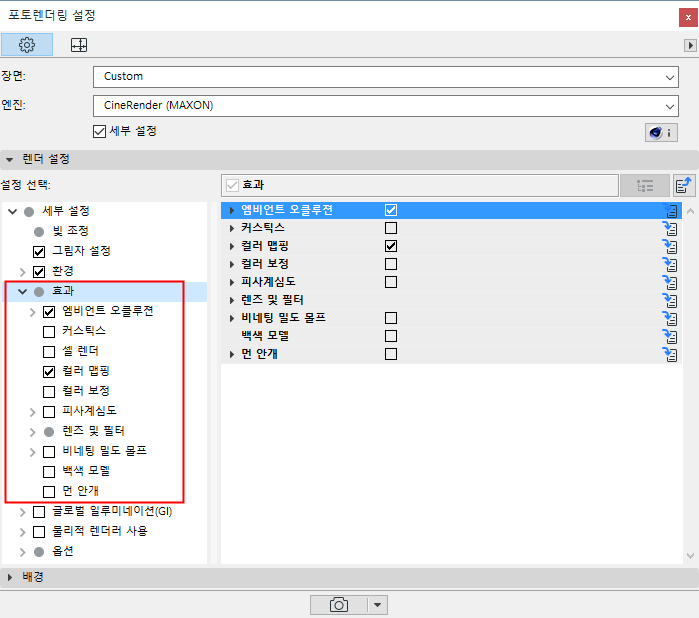The height and width of the screenshot is (618, 699).
Task: Open the 장면 Custom dropdown
Action: pyautogui.click(x=386, y=77)
